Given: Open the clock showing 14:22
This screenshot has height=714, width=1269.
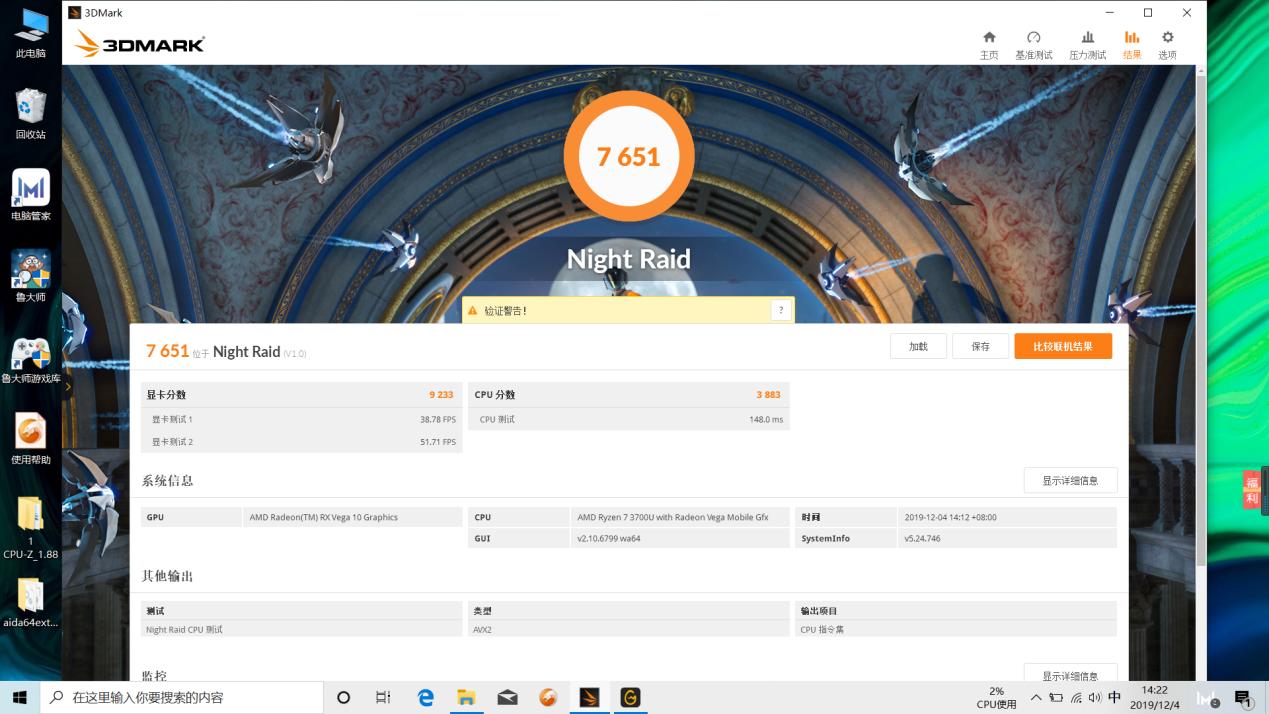Looking at the screenshot, I should click(1154, 698).
